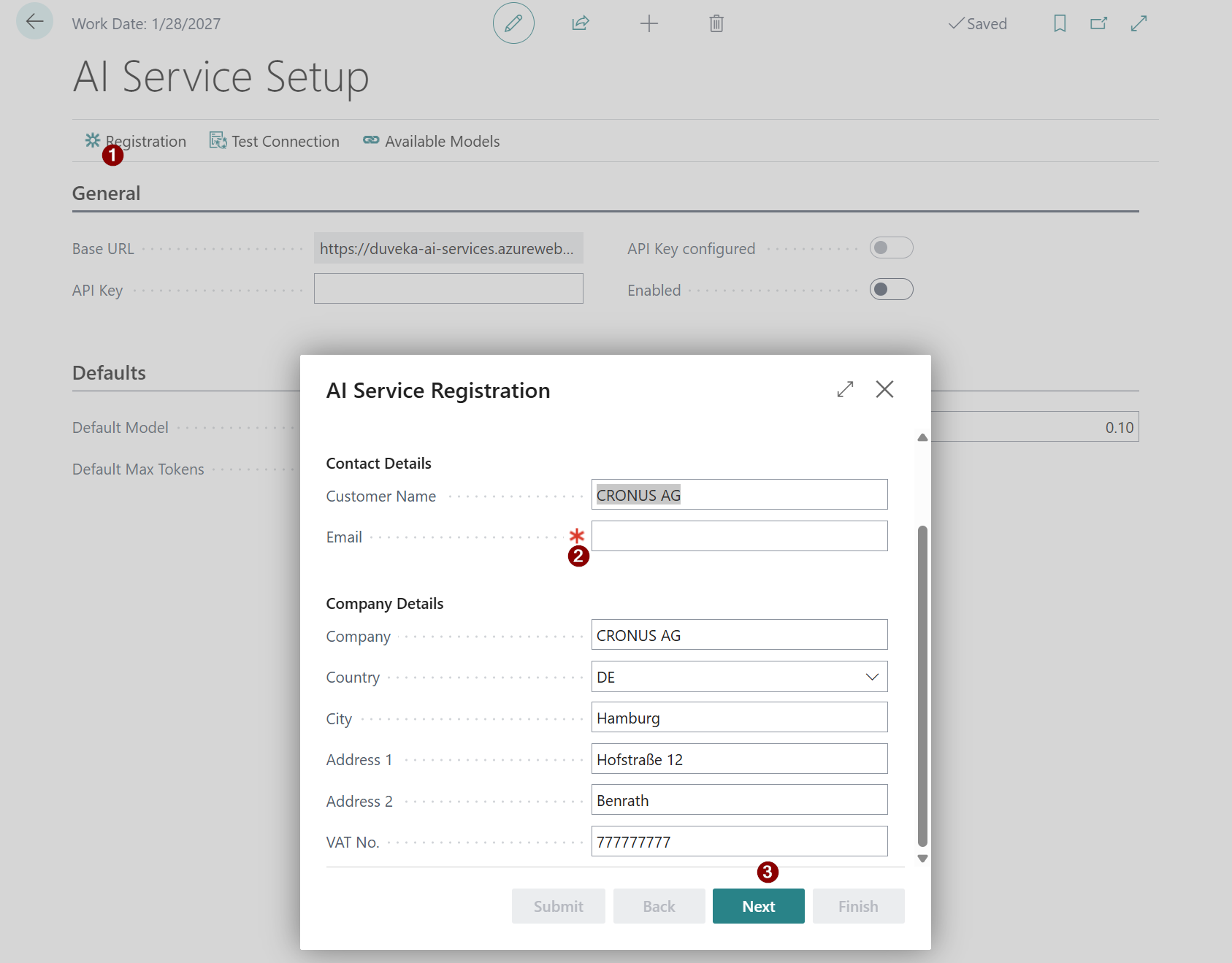Open the Registration action

[x=135, y=141]
